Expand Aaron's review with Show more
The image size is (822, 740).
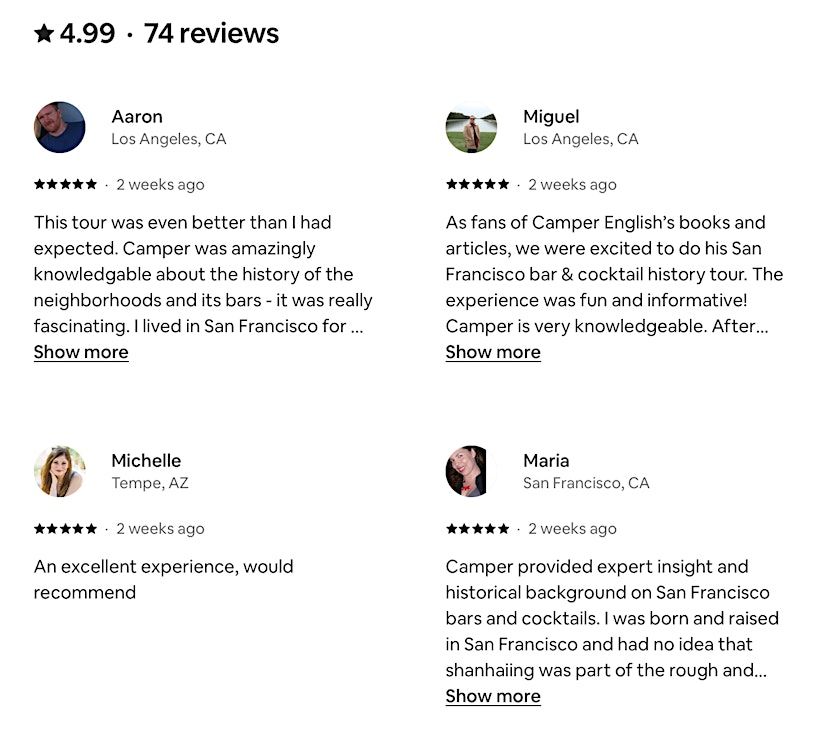coord(81,352)
